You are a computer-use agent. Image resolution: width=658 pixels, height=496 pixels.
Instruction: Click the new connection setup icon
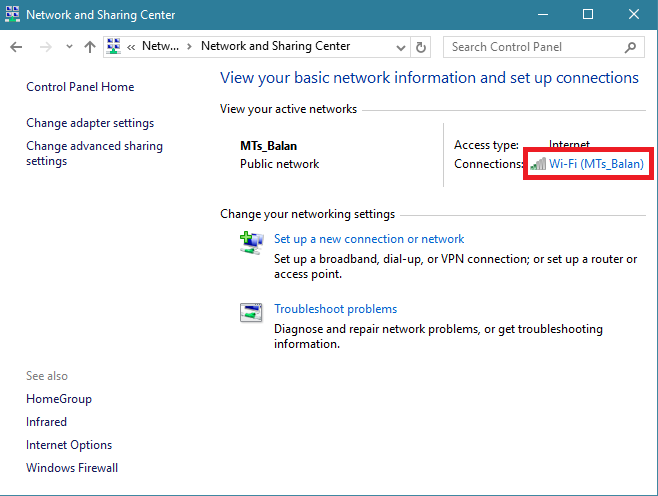[x=251, y=243]
